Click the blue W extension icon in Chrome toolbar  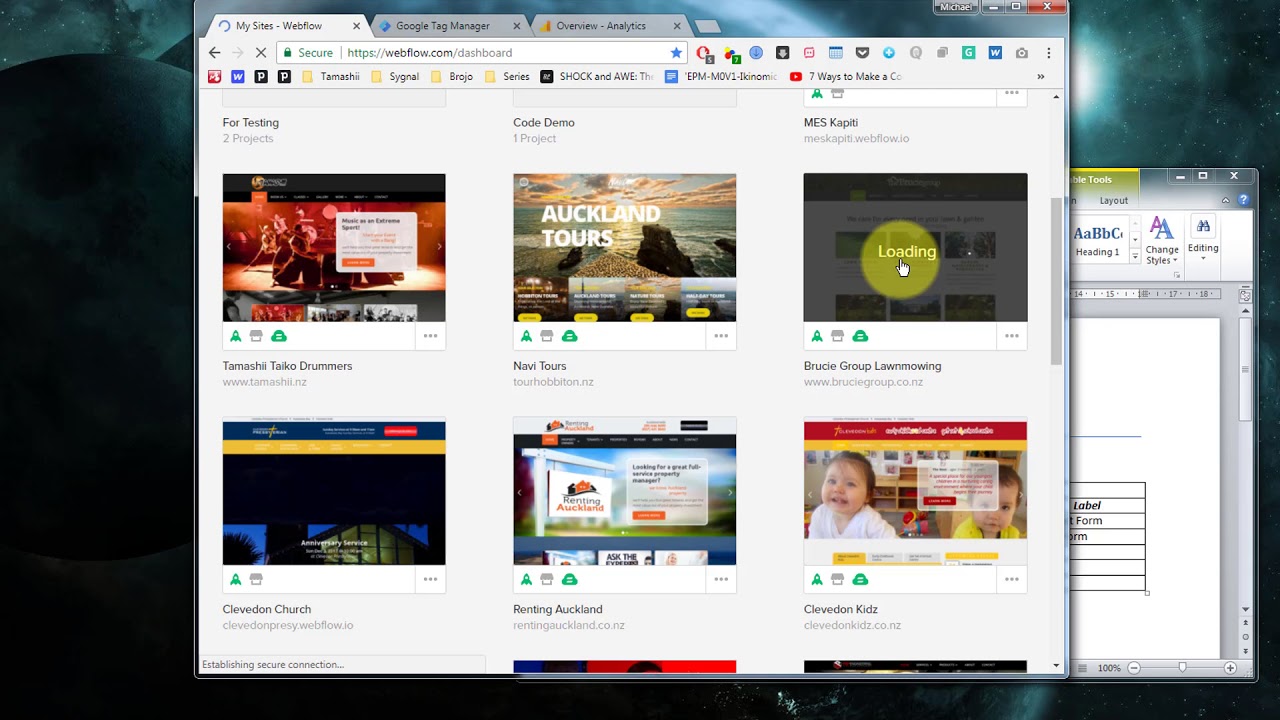[995, 53]
